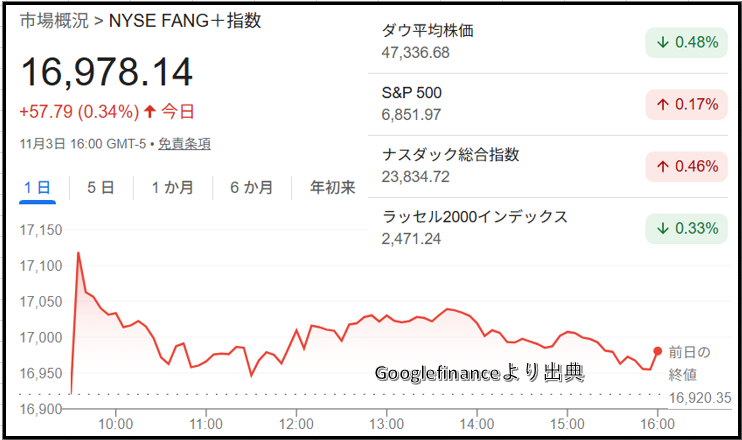This screenshot has width=742, height=440.
Task: Click the 市場概況 breadcrumb link
Action: [x=48, y=21]
